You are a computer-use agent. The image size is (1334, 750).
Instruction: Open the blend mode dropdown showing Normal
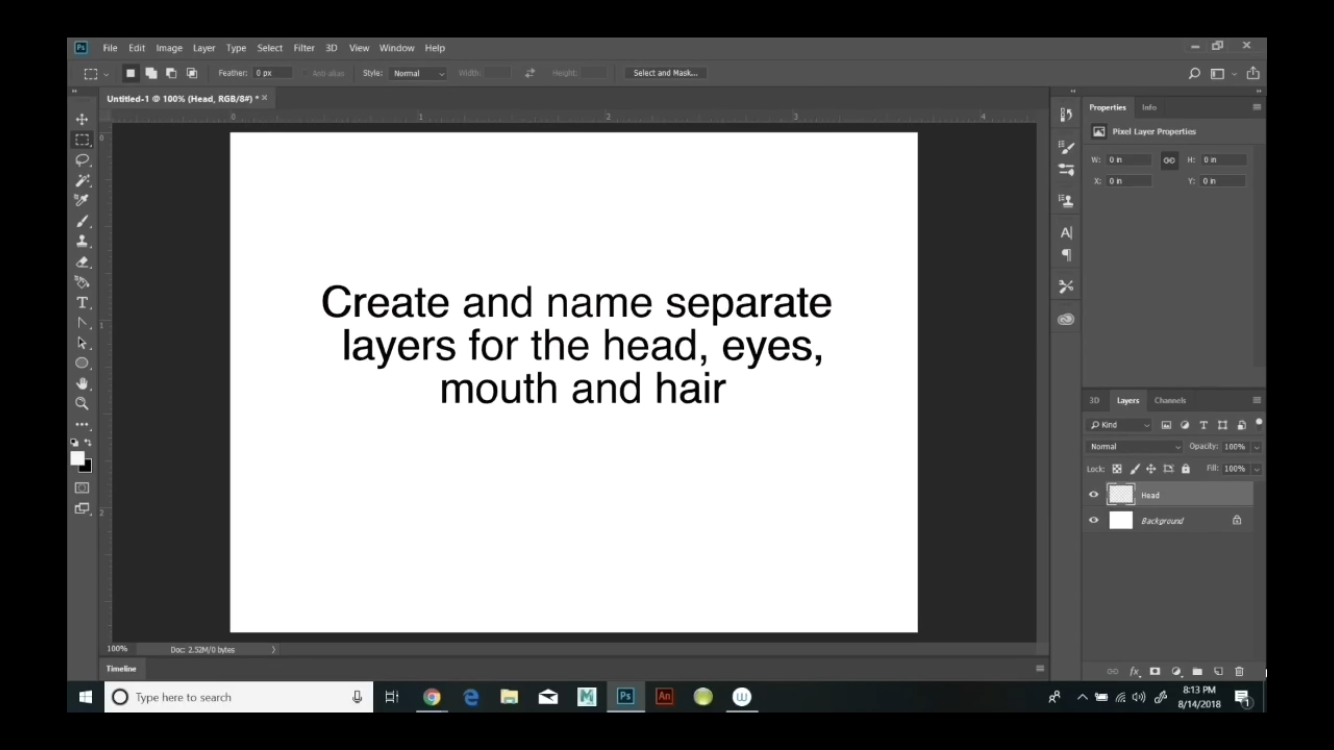(1133, 446)
